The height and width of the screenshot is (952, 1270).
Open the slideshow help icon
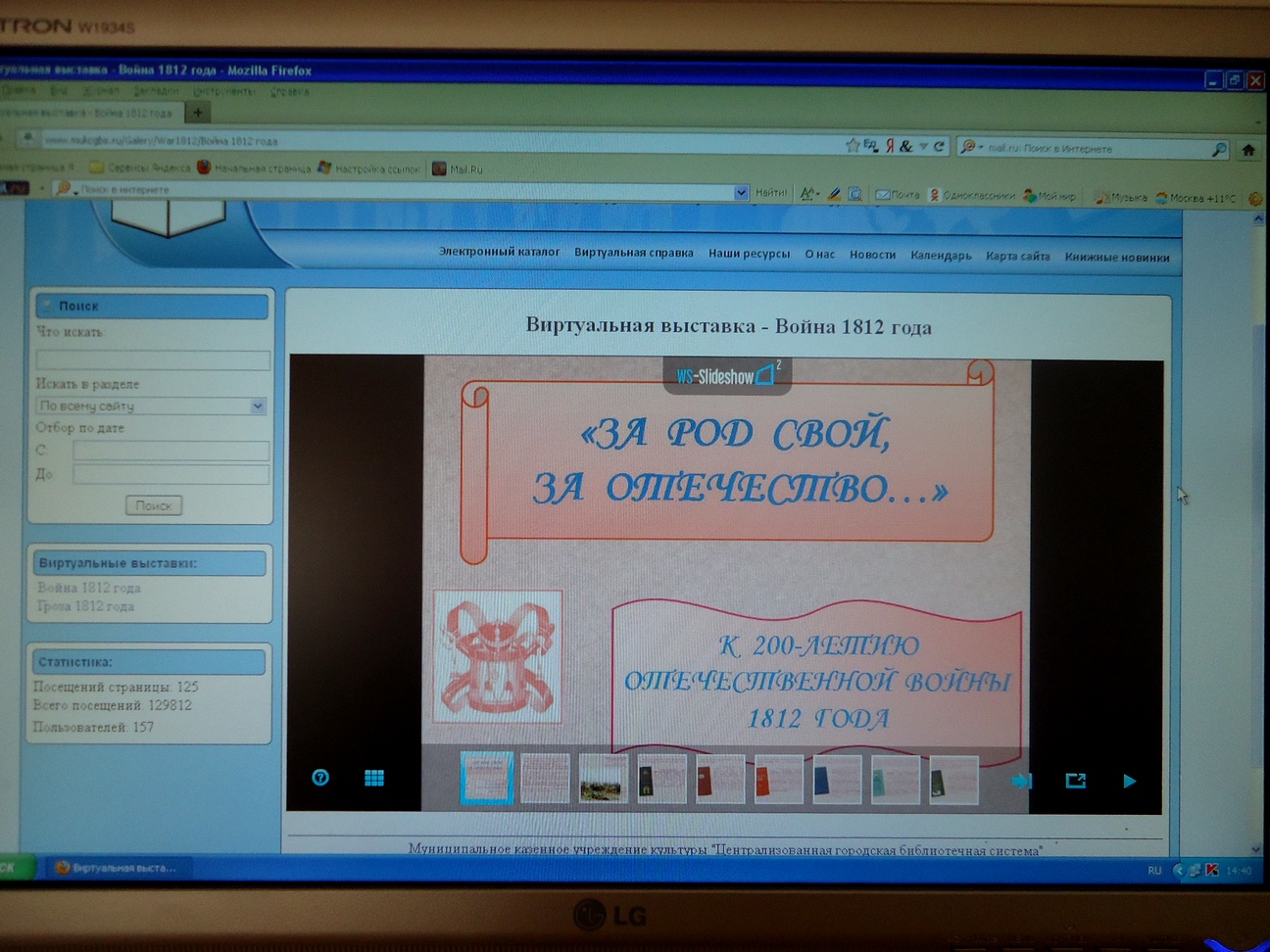coord(320,778)
